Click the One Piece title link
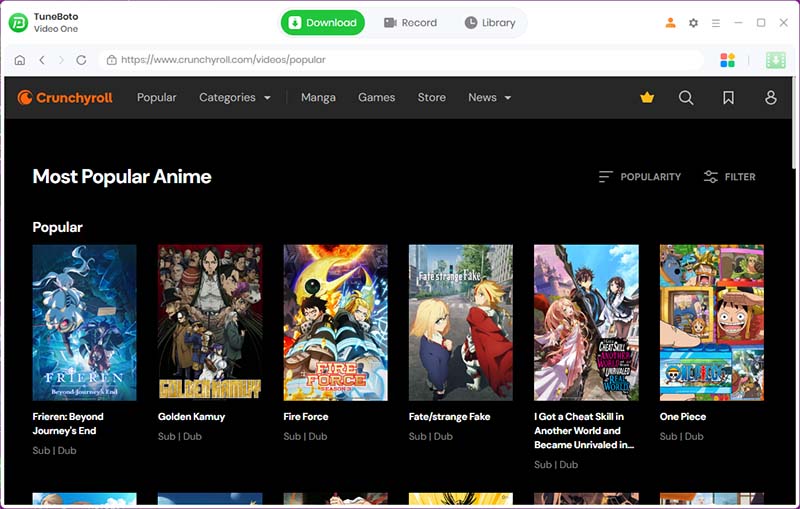 coord(683,417)
